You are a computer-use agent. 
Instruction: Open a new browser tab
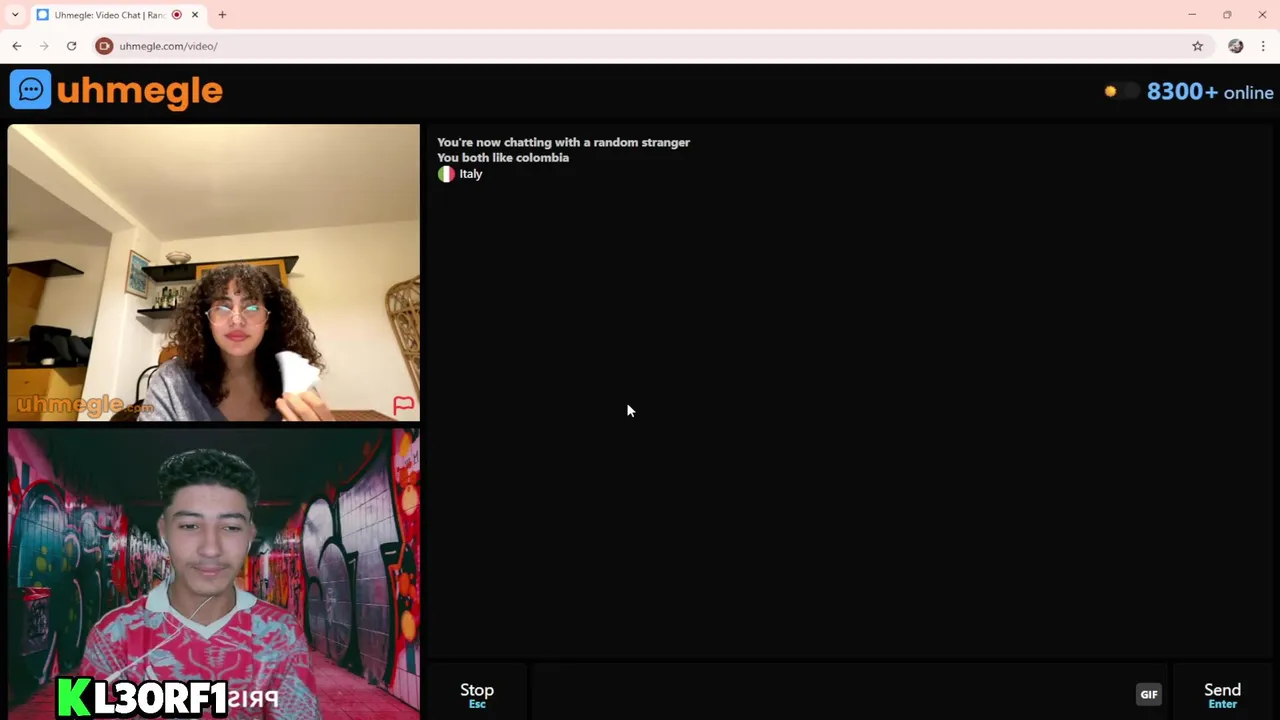pyautogui.click(x=222, y=15)
